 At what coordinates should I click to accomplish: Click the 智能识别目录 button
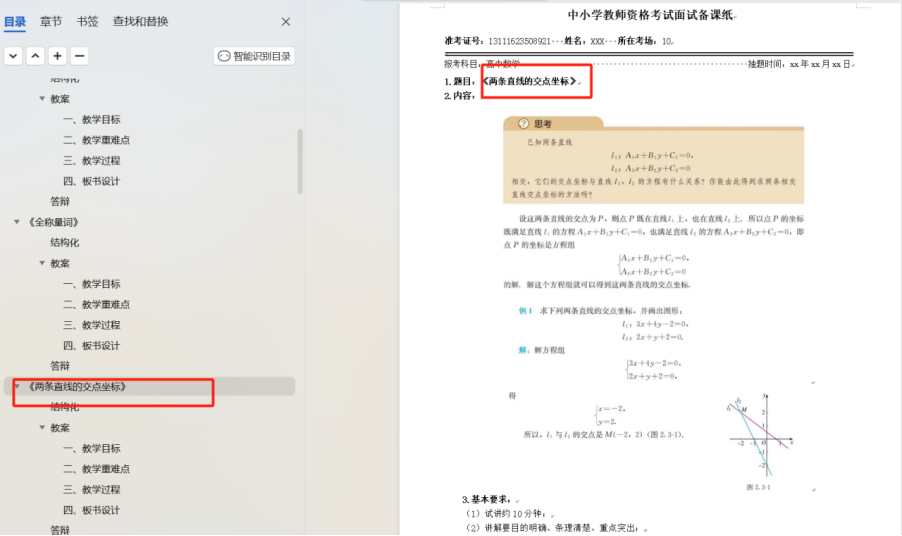pyautogui.click(x=254, y=56)
